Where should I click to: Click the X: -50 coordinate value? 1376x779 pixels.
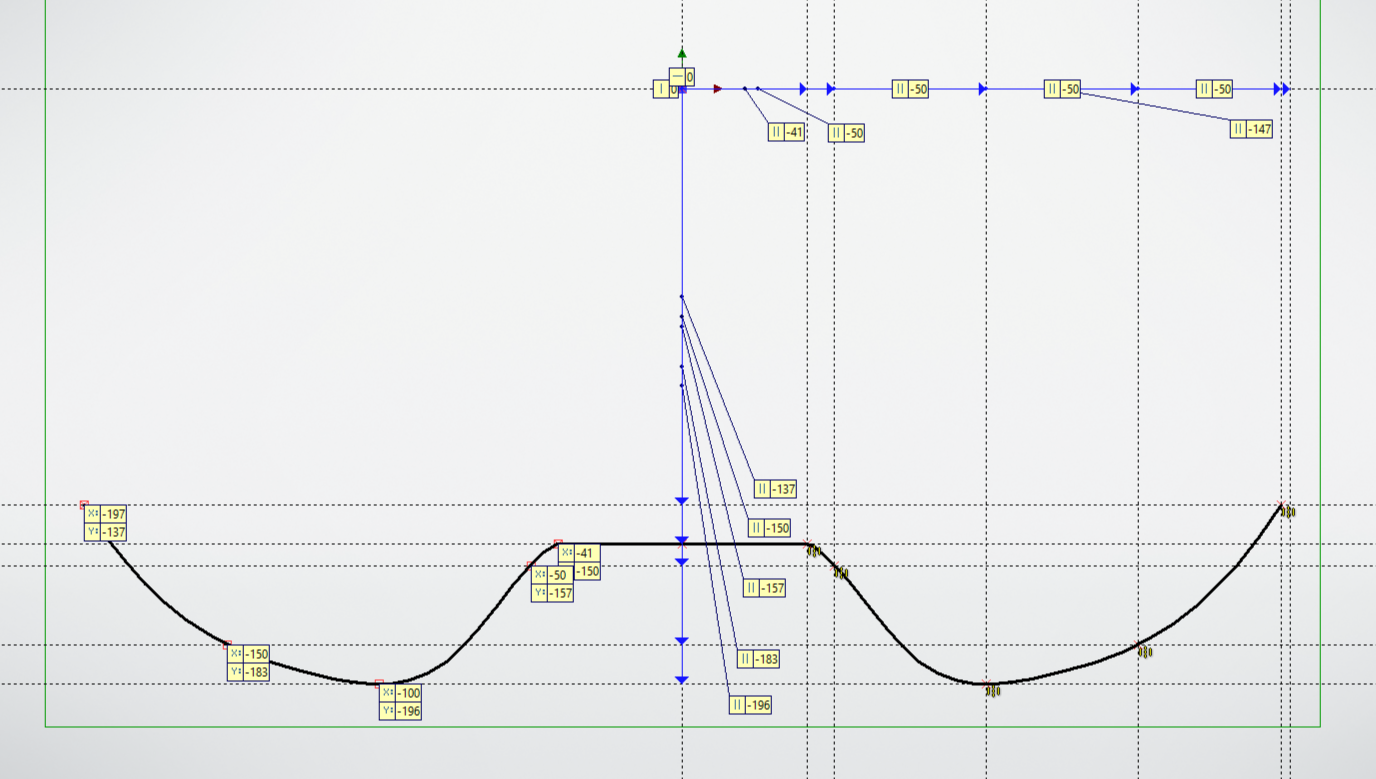click(560, 575)
